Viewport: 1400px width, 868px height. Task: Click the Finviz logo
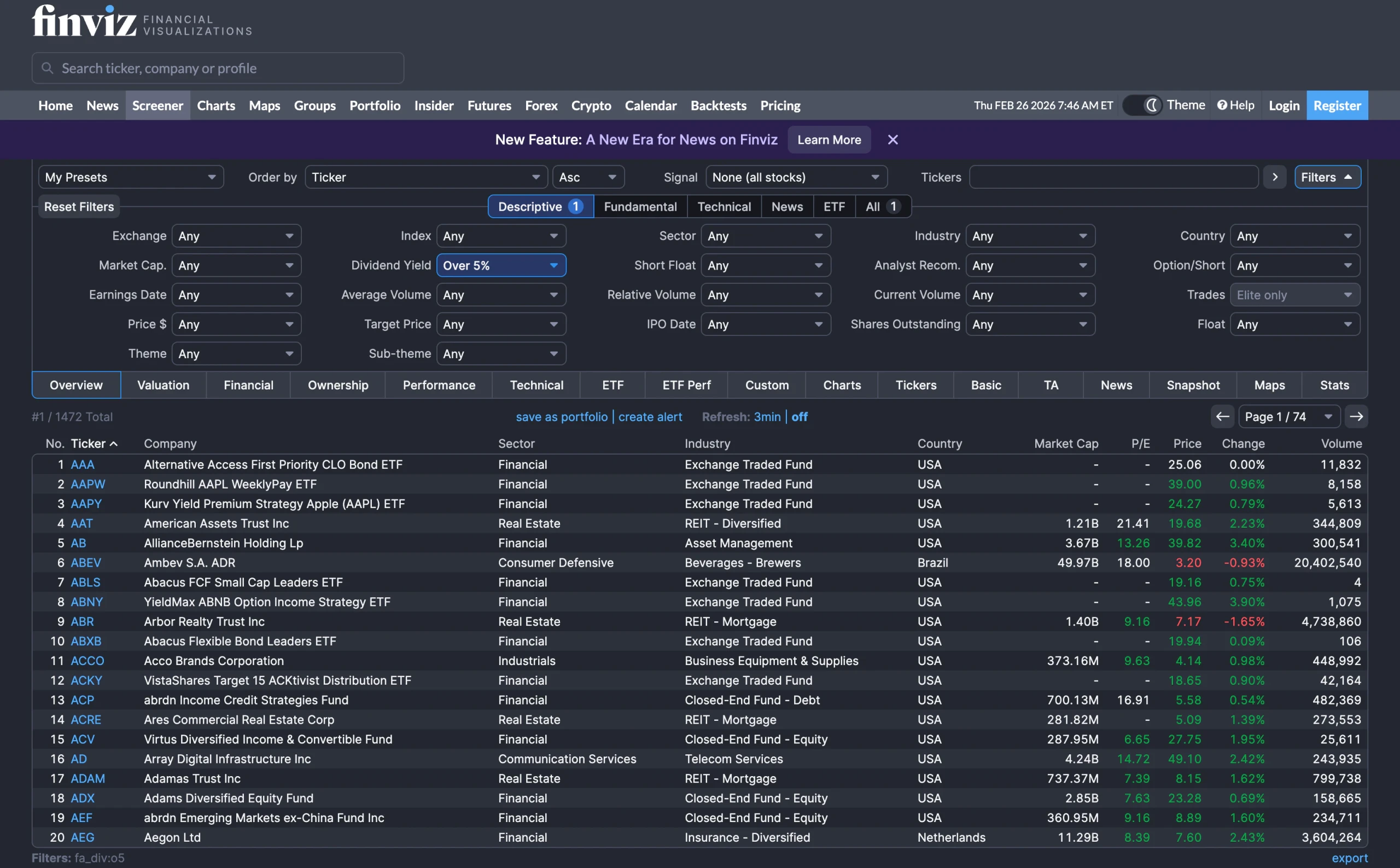click(x=84, y=21)
